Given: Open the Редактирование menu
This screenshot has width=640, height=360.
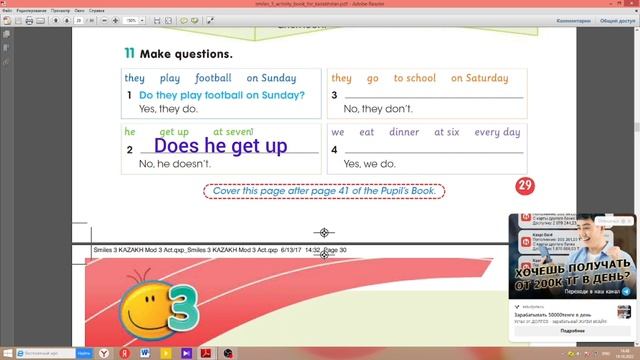Looking at the screenshot, I should (31, 11).
